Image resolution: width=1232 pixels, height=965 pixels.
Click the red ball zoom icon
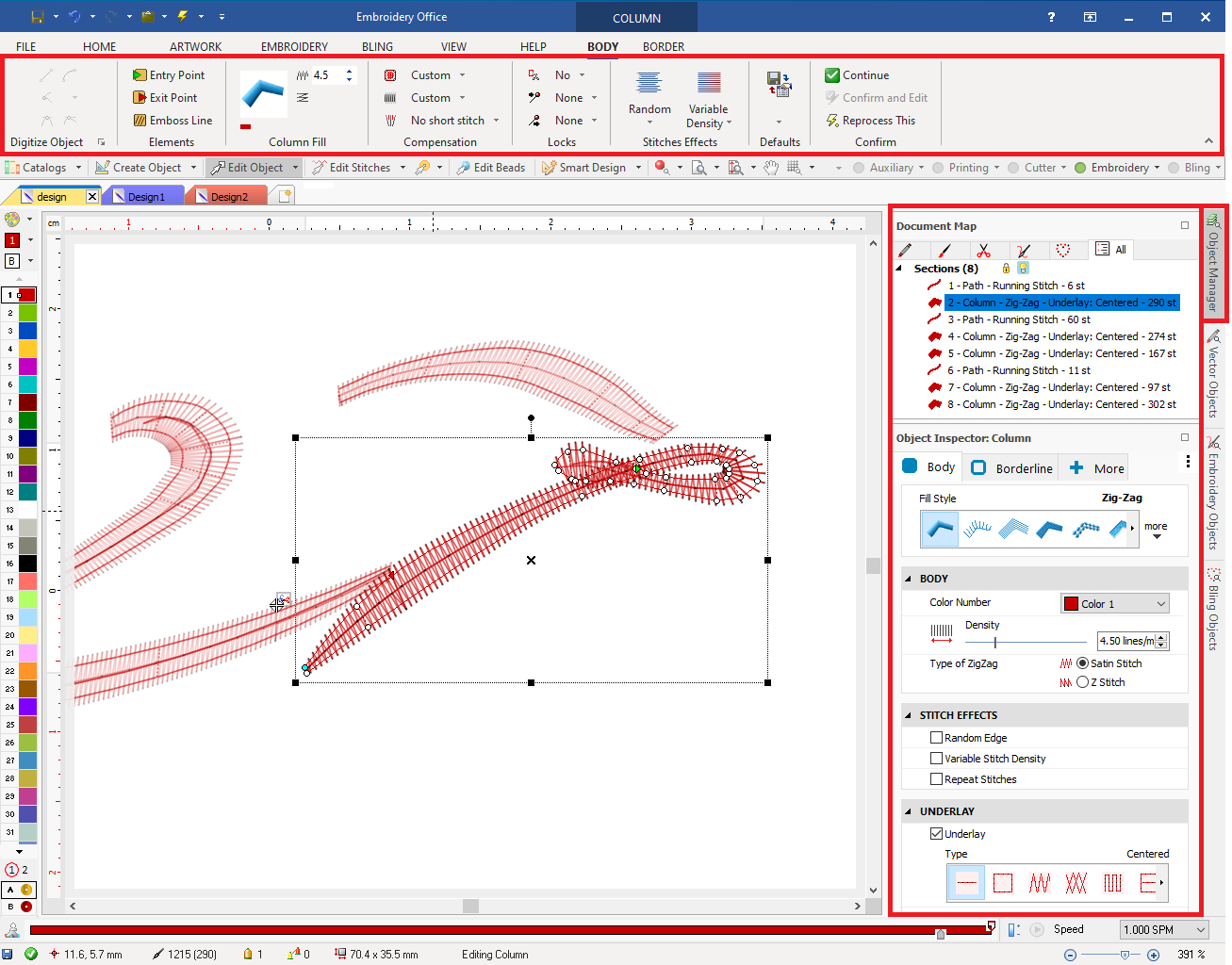pos(662,168)
